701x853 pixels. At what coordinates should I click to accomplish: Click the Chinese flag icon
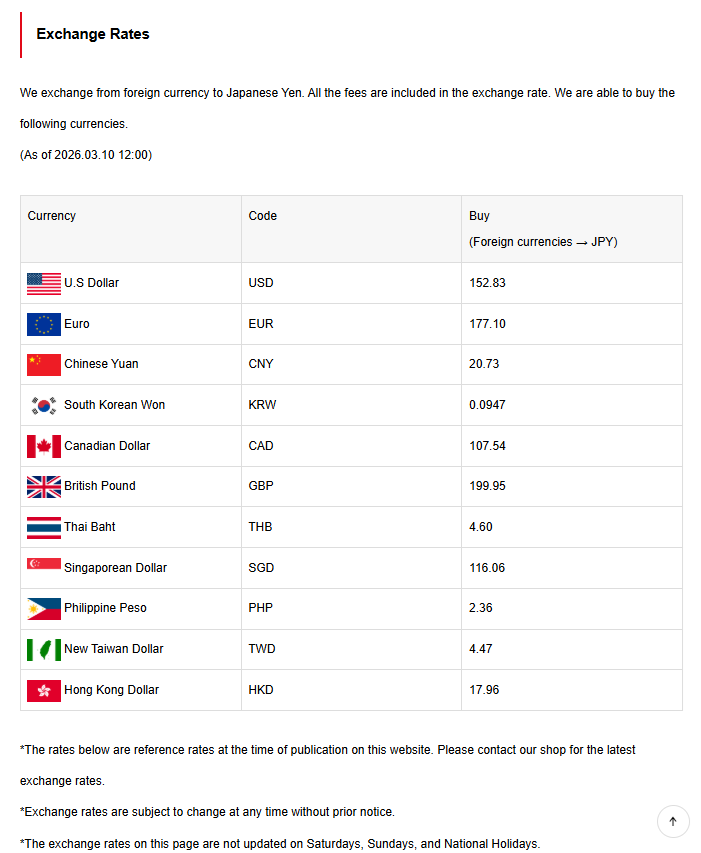coord(44,364)
